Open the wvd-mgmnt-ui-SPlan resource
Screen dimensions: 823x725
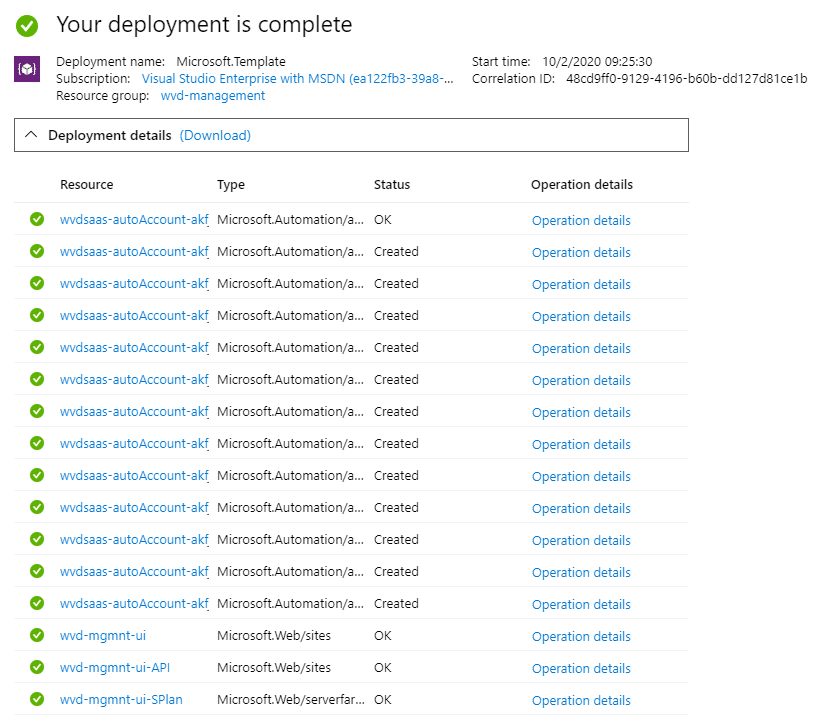pyautogui.click(x=121, y=700)
